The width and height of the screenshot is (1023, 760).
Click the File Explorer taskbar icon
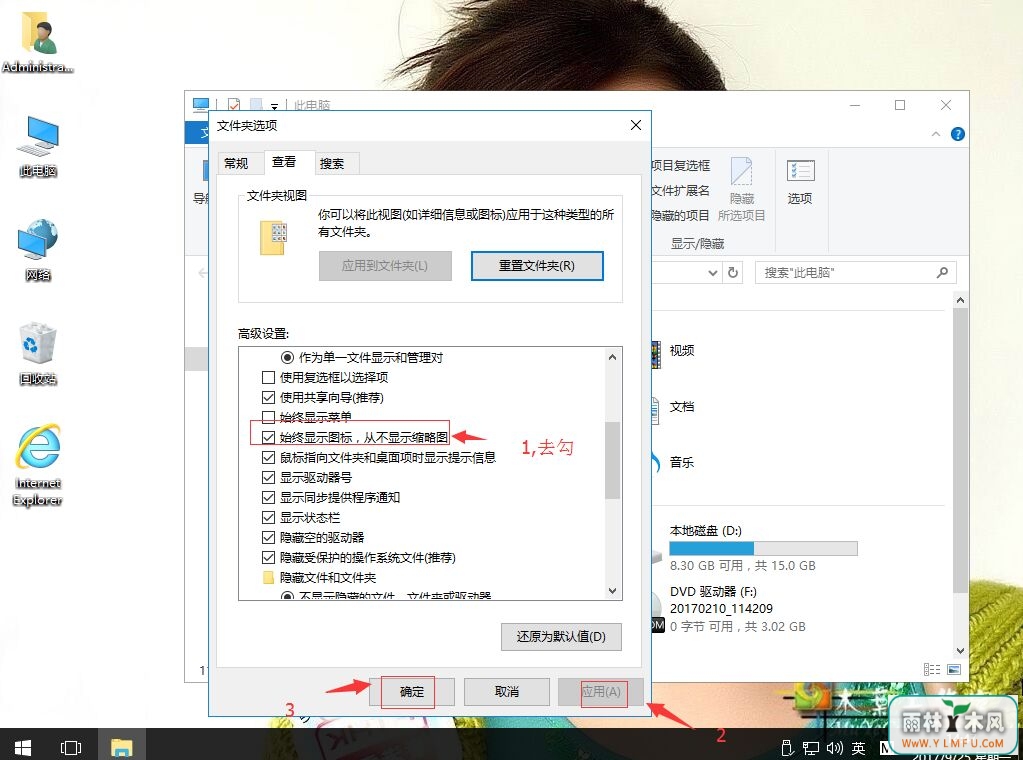(x=121, y=747)
